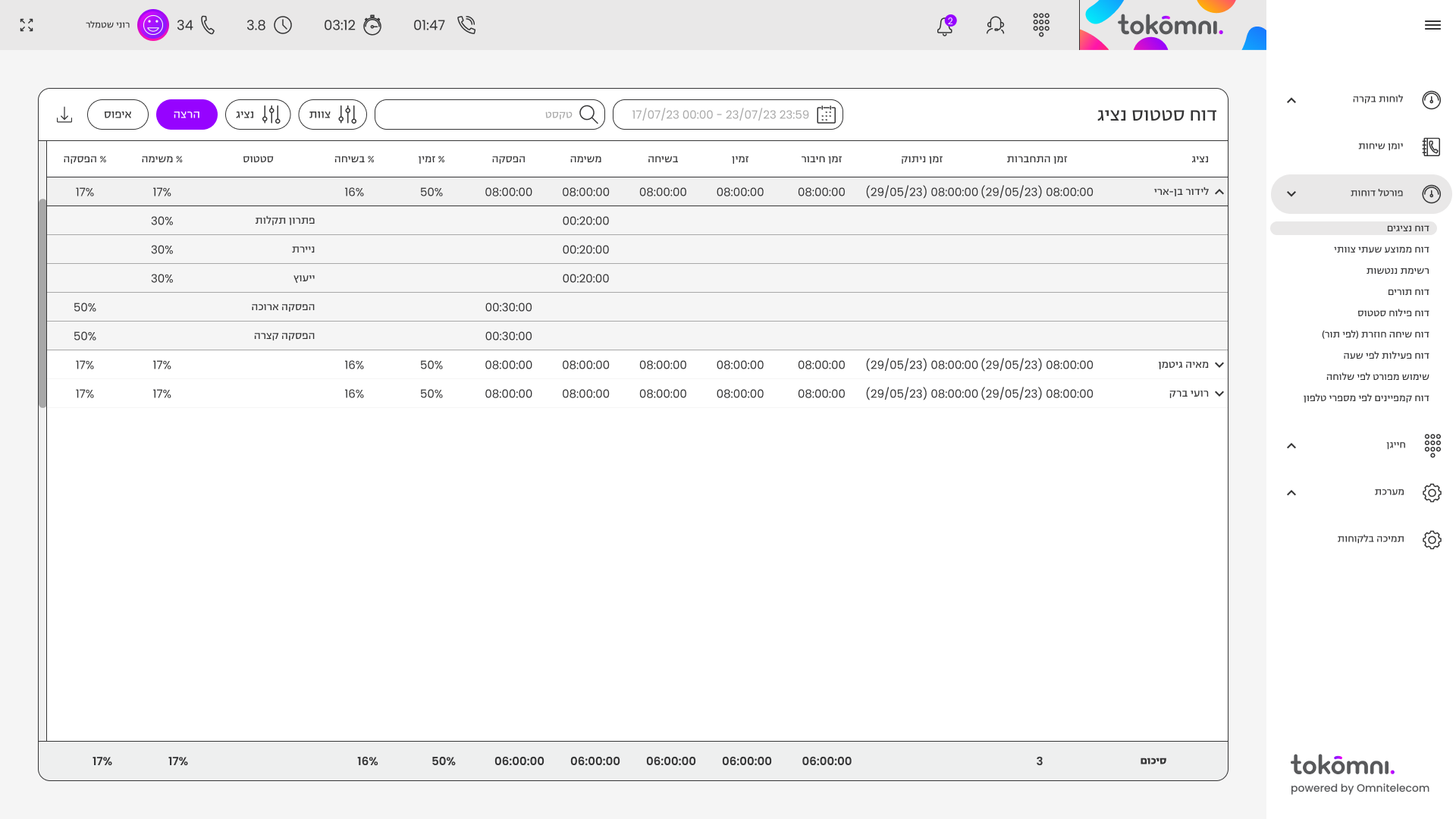Open the notifications bell icon
Image resolution: width=1456 pixels, height=819 pixels.
(945, 26)
